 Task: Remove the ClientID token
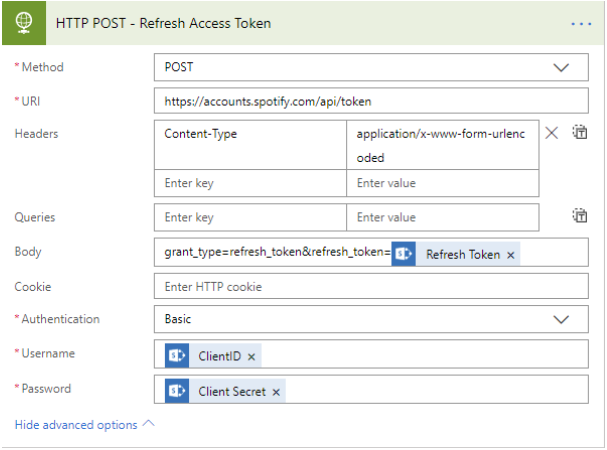251,357
